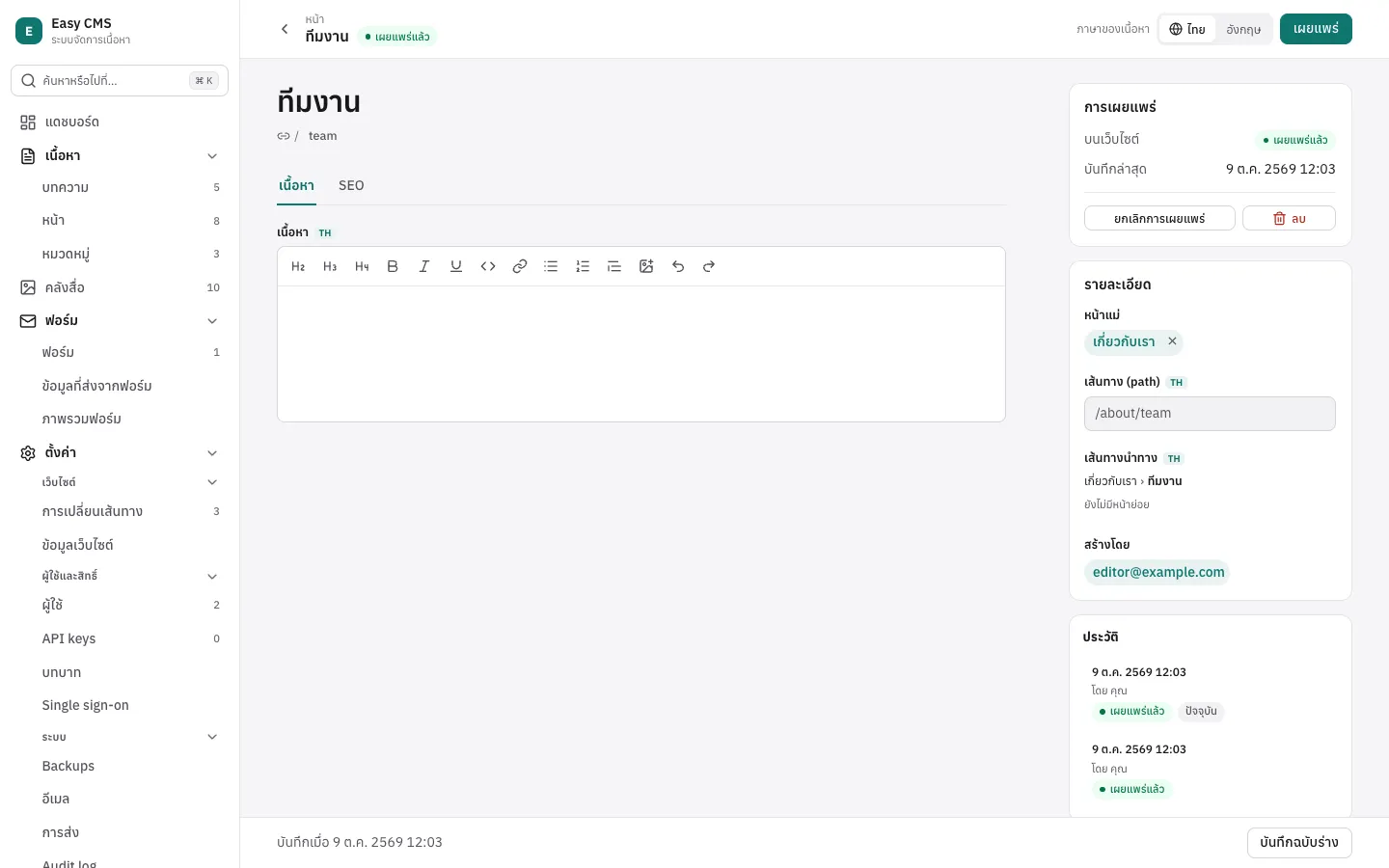Toggle inline code formatting
1389x868 pixels.
pyautogui.click(x=488, y=266)
